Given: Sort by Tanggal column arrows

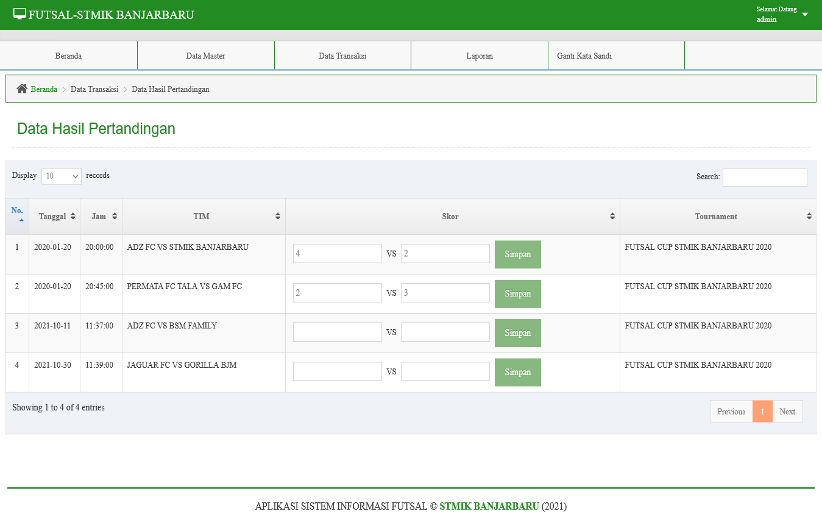Looking at the screenshot, I should (x=73, y=216).
